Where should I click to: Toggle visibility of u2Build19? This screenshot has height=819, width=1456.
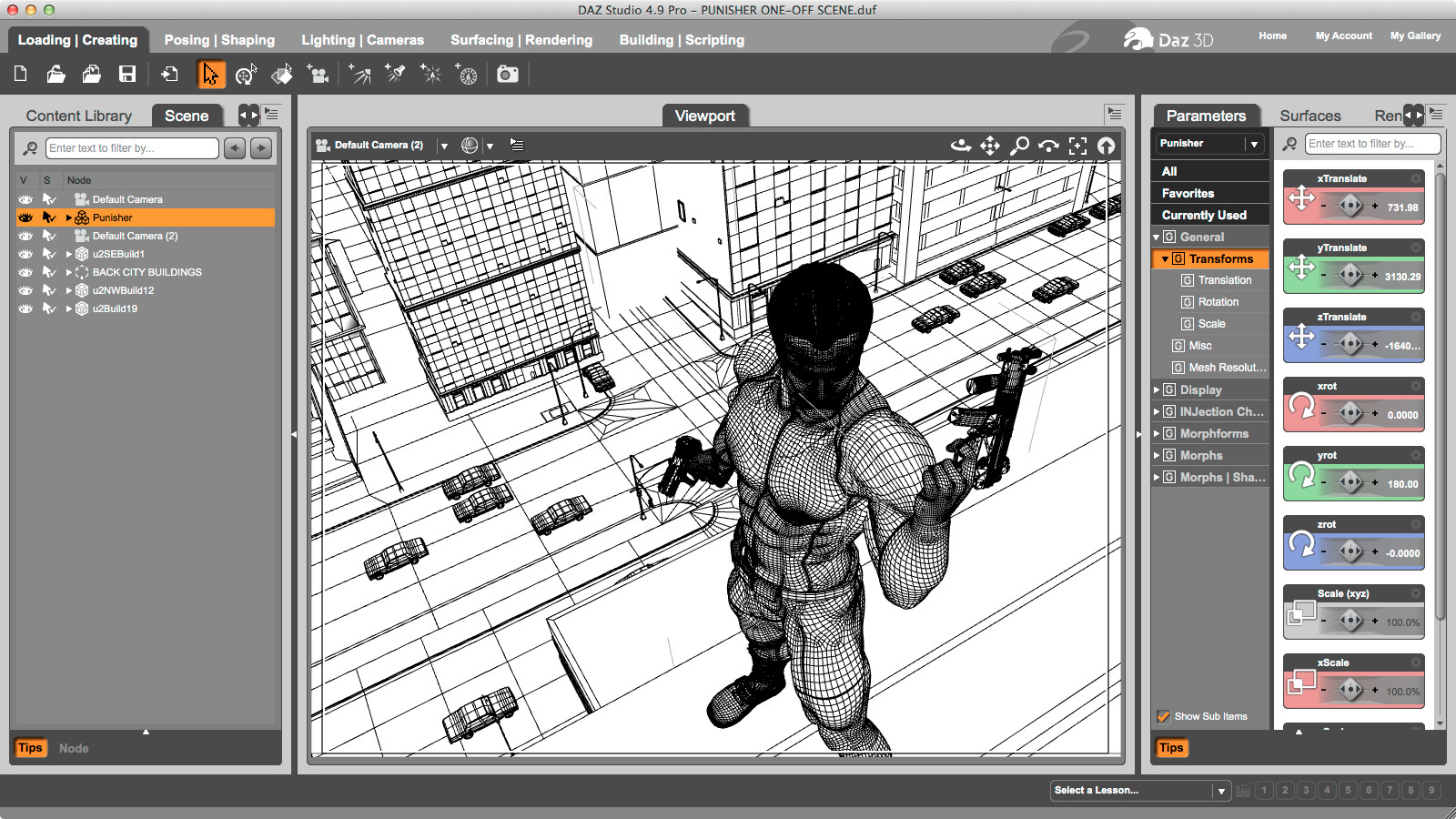click(25, 308)
